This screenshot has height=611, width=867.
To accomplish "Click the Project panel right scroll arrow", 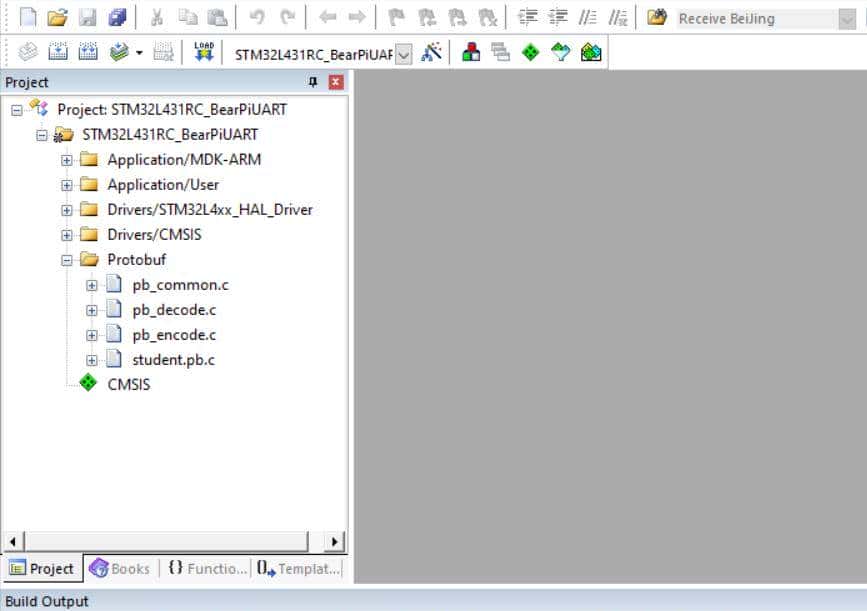I will [335, 541].
